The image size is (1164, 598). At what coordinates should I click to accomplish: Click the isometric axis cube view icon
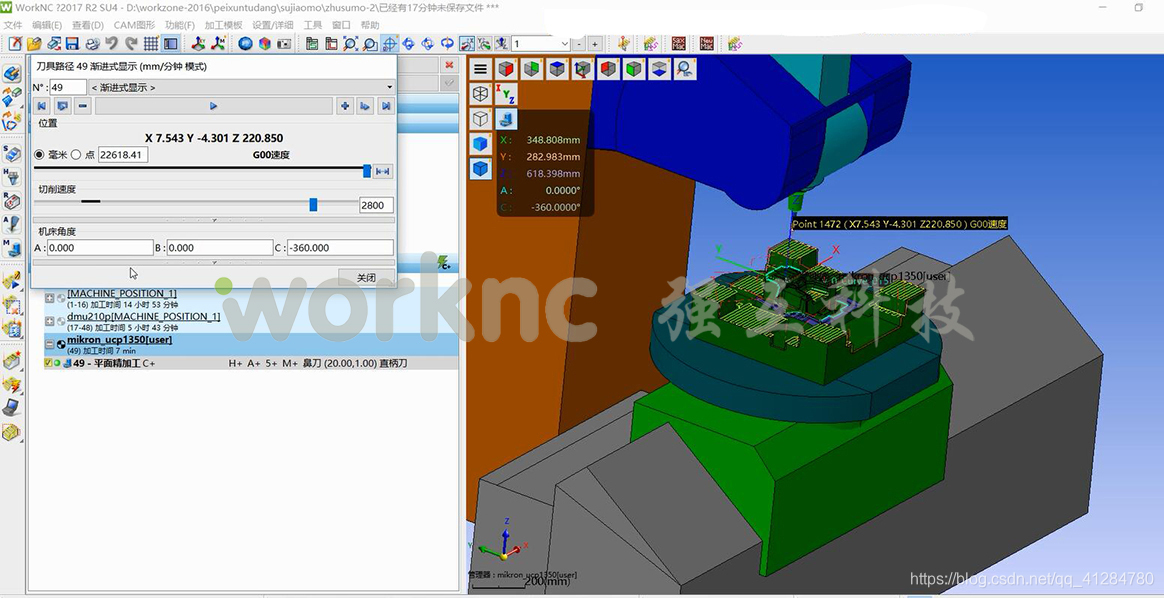coord(582,69)
